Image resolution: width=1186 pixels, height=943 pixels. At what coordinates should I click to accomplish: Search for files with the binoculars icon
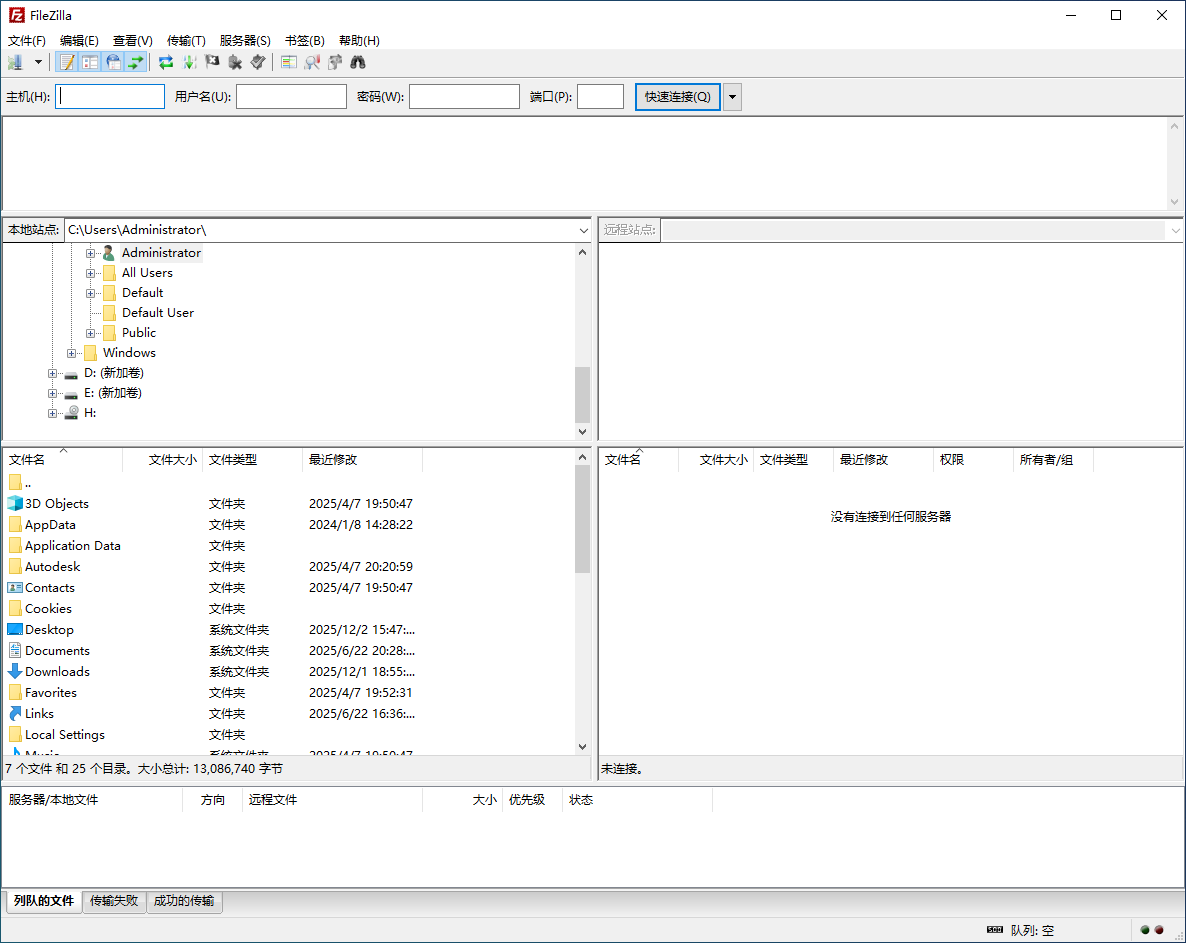pyautogui.click(x=358, y=62)
